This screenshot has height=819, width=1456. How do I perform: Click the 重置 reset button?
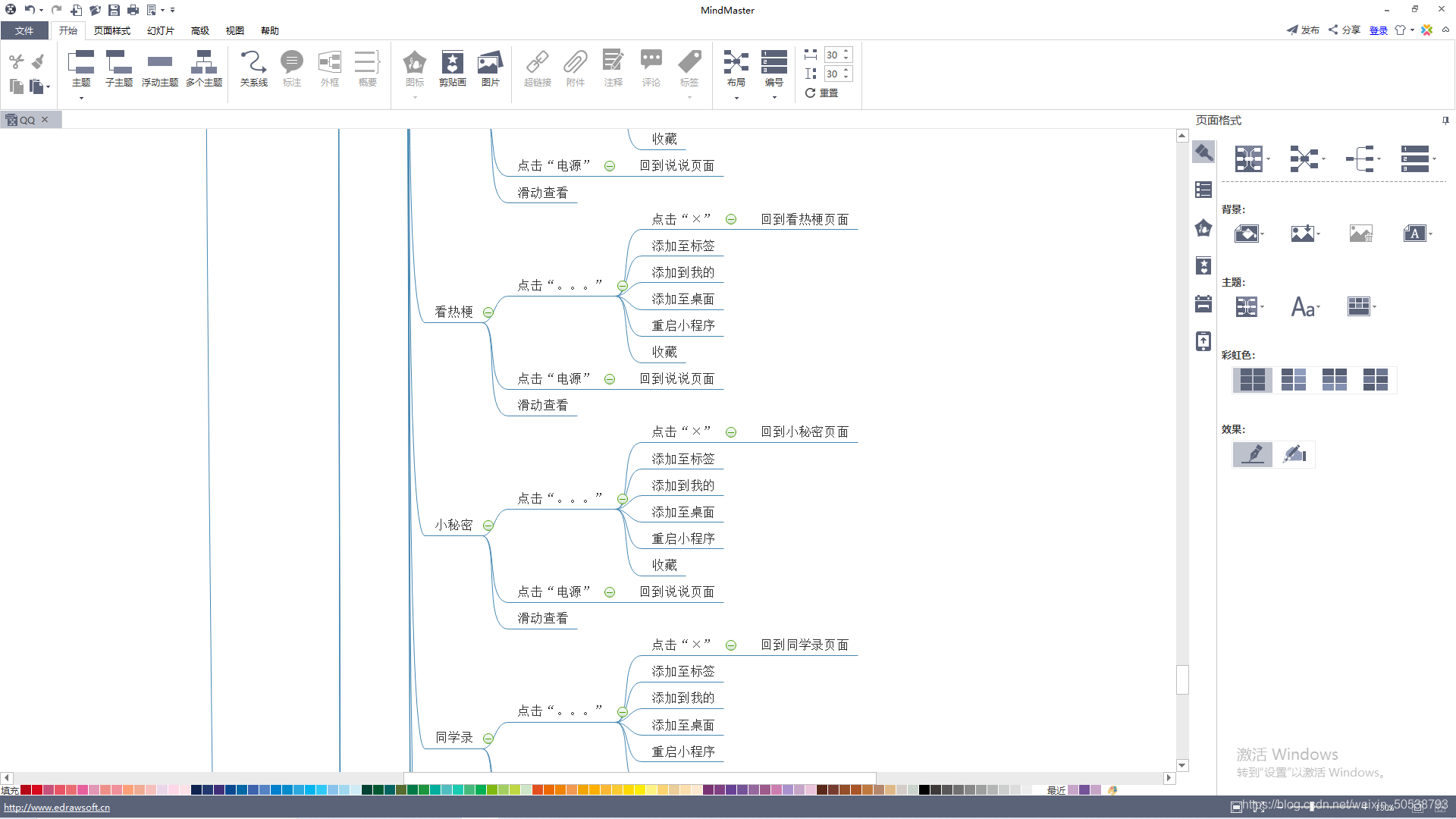[x=821, y=93]
